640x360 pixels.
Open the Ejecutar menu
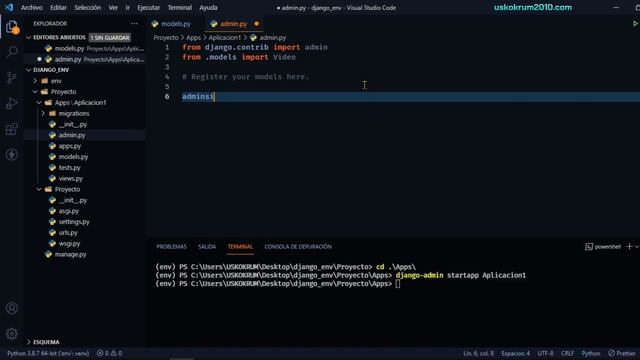pyautogui.click(x=149, y=7)
